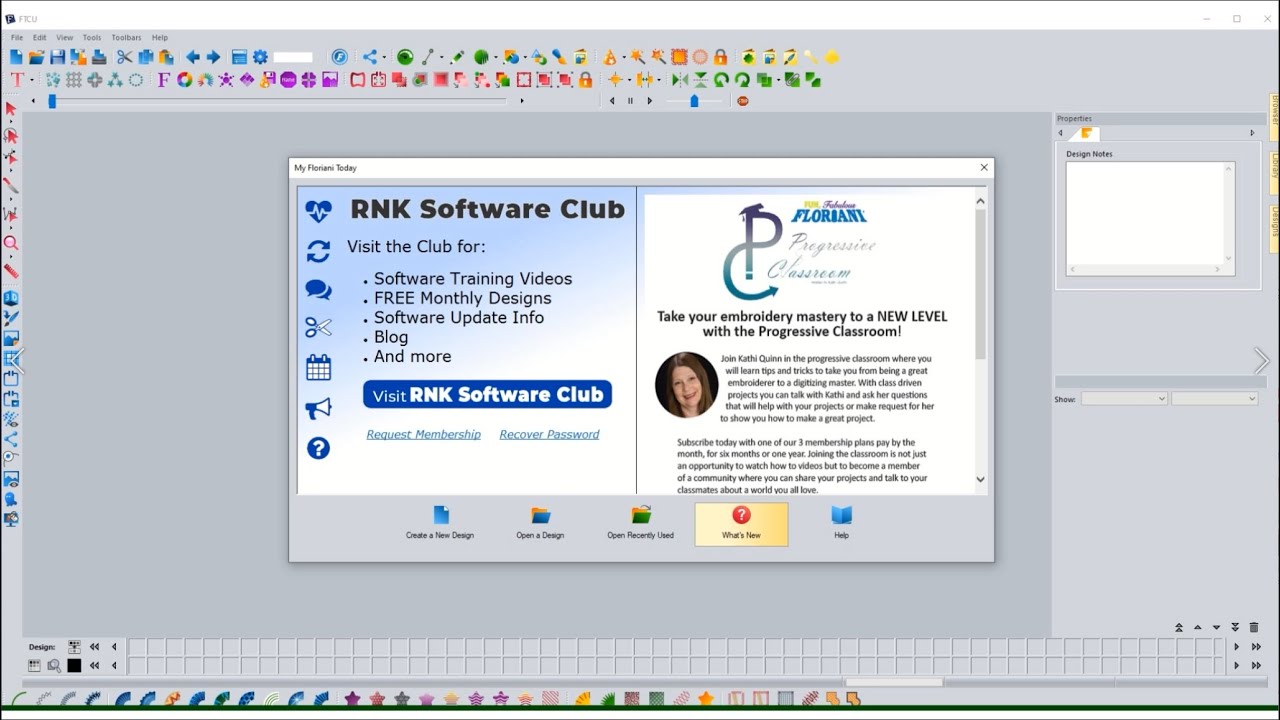
Task: Click Properties tab scroll left arrow
Action: pos(1062,133)
